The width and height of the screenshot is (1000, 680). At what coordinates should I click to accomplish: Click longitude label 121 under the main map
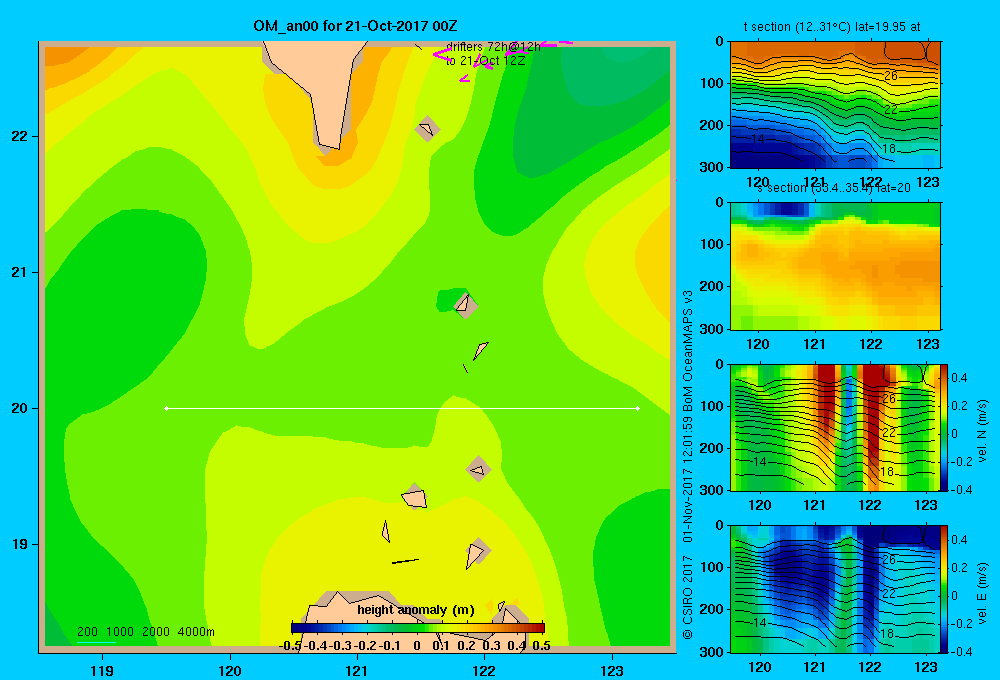click(357, 670)
